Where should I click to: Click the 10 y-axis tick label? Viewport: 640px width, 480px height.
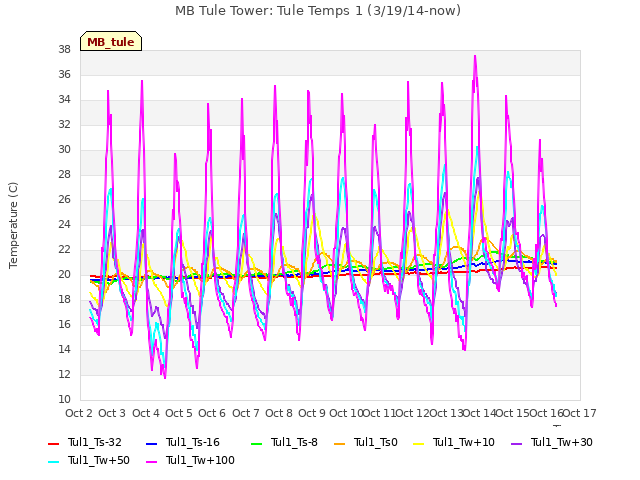pyautogui.click(x=64, y=400)
